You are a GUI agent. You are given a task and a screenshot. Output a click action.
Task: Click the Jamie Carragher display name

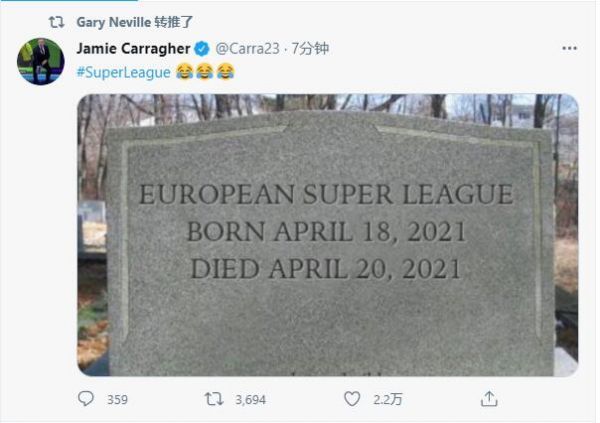(x=133, y=49)
